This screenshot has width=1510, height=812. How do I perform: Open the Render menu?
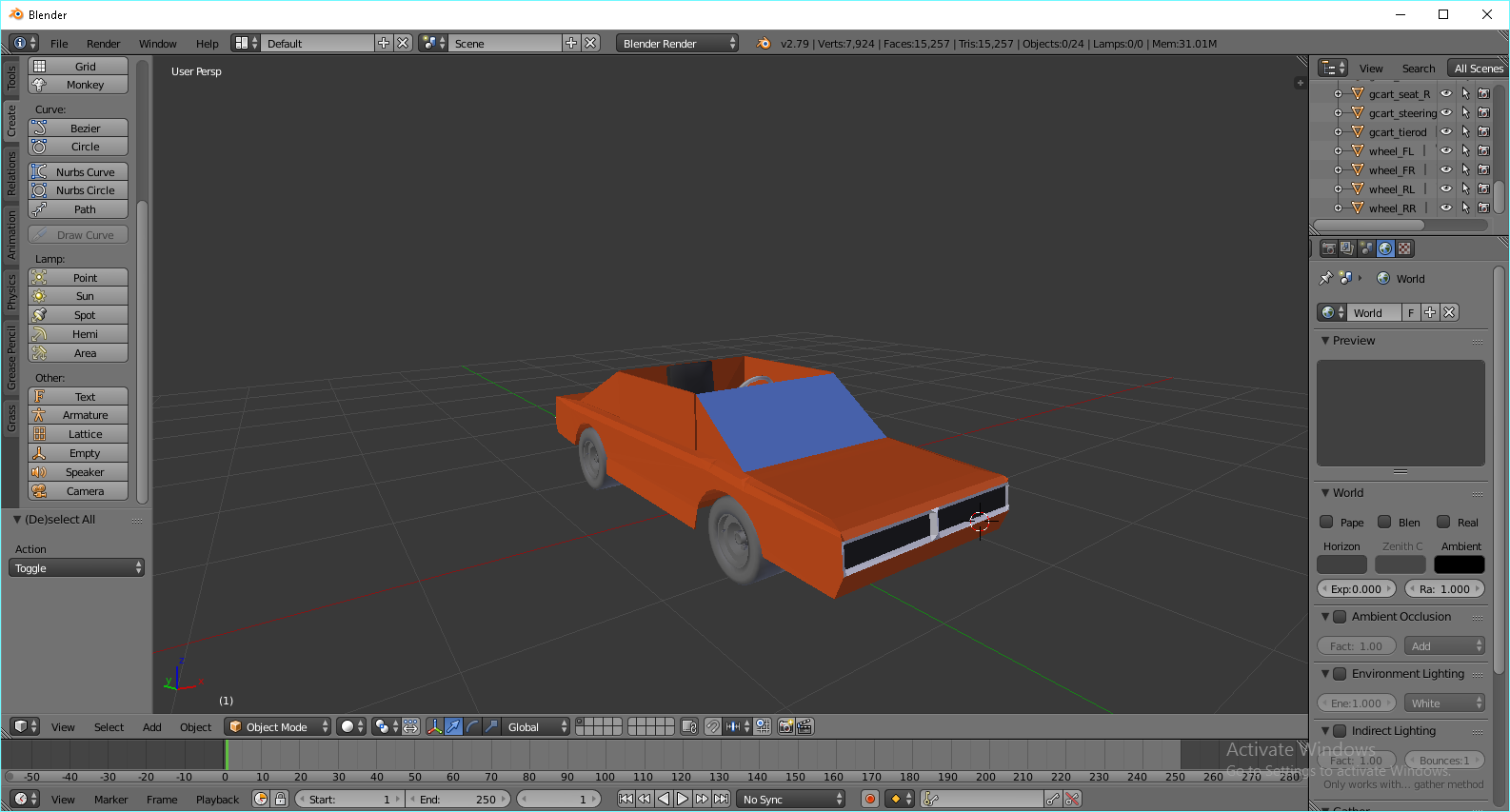(x=104, y=44)
